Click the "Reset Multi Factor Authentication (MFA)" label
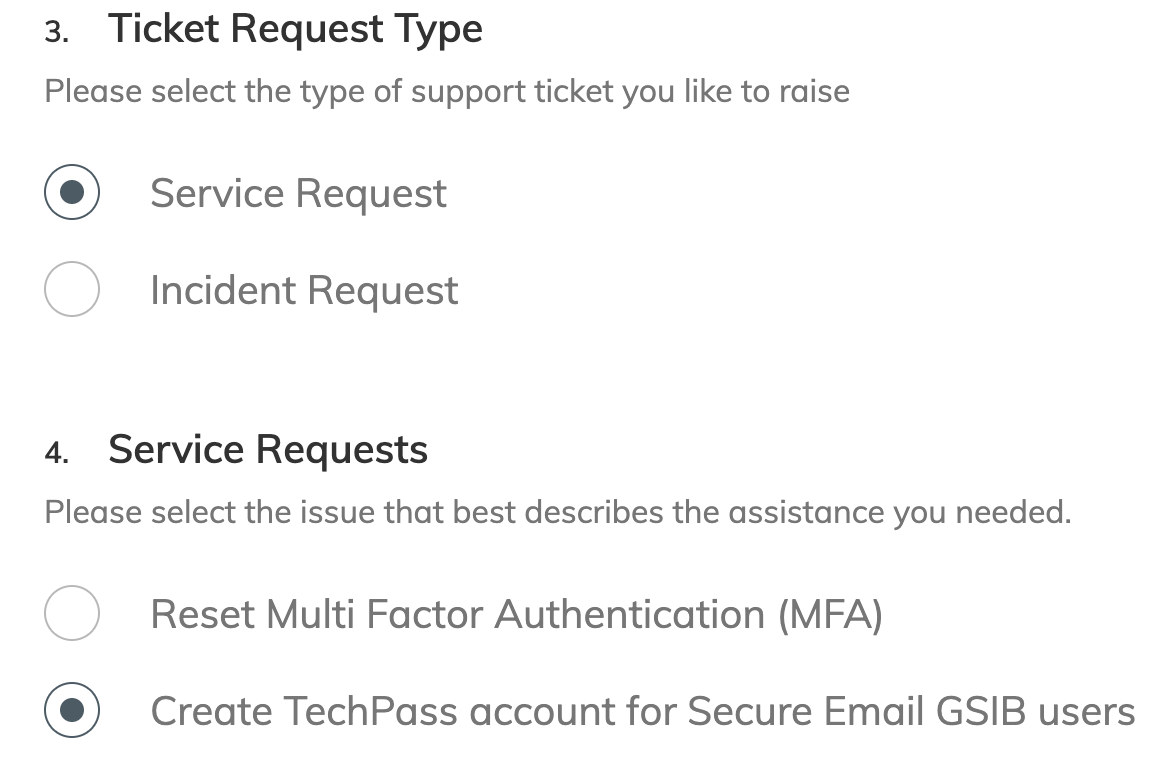The width and height of the screenshot is (1160, 774). click(516, 613)
